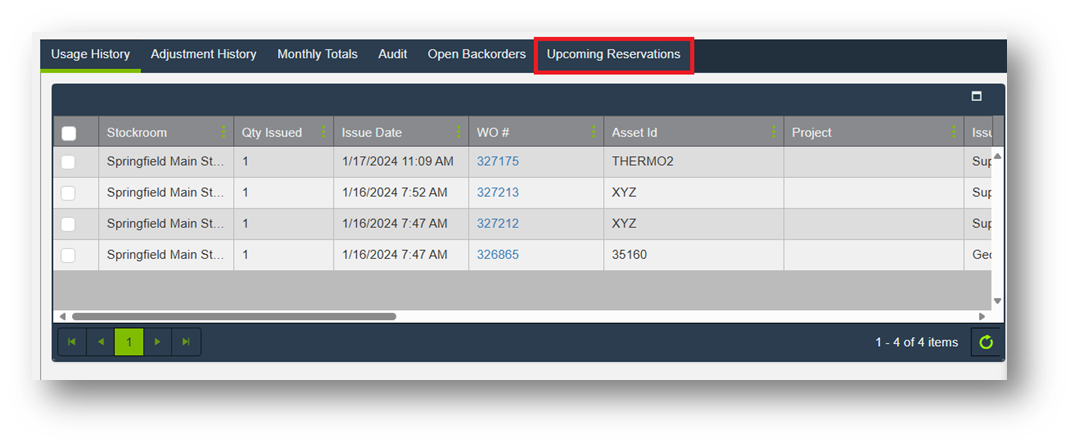The image size is (1072, 445).
Task: Open the Adjustment History tab
Action: pos(203,55)
